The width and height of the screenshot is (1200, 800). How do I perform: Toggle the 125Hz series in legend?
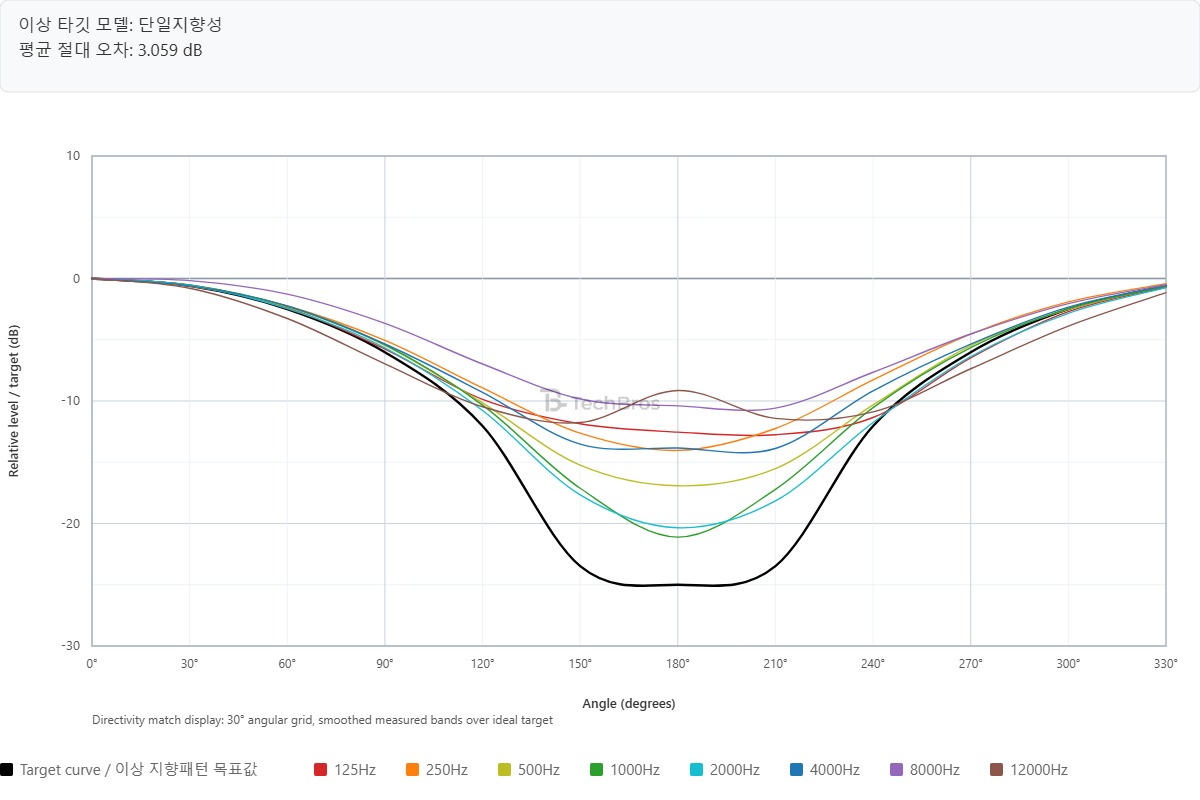[345, 769]
